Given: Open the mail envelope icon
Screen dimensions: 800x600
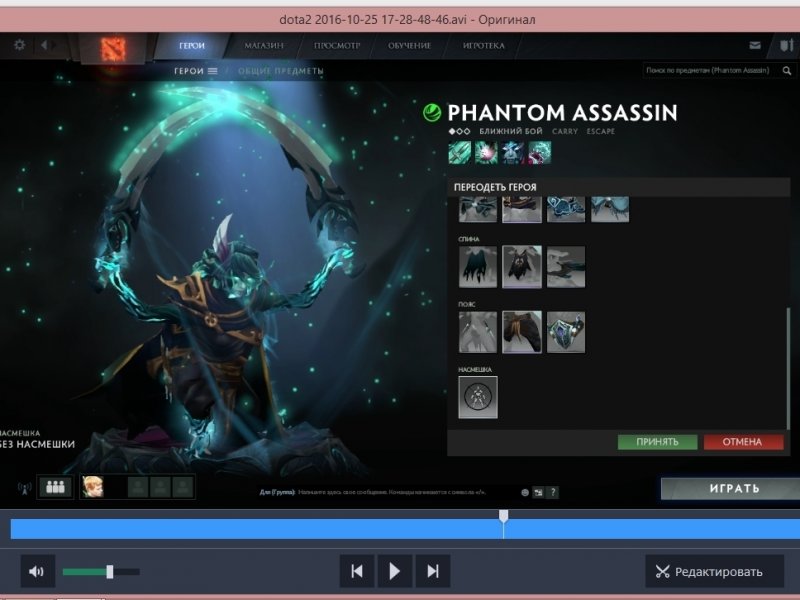Looking at the screenshot, I should click(755, 45).
